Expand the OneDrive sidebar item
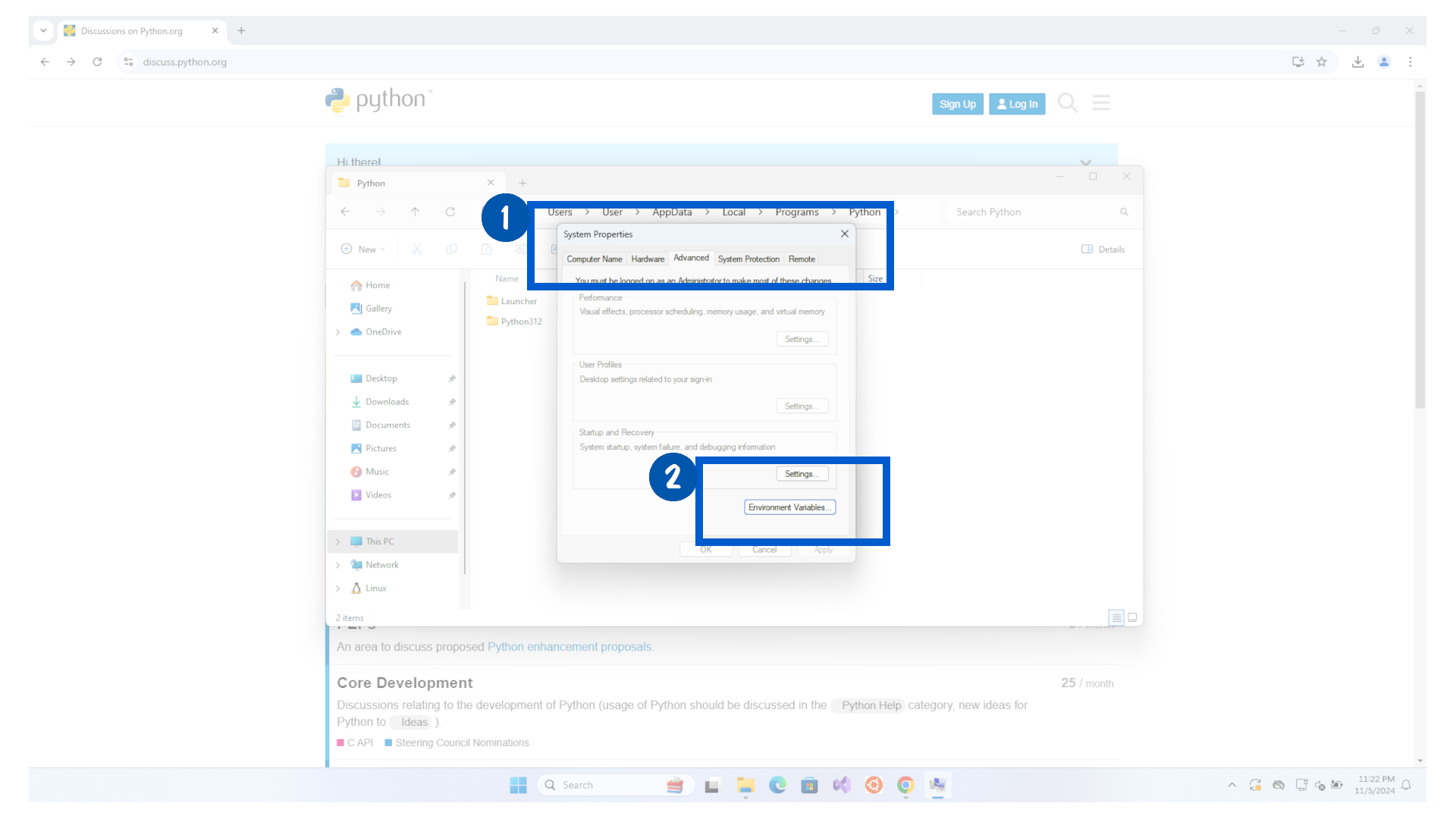 click(338, 332)
